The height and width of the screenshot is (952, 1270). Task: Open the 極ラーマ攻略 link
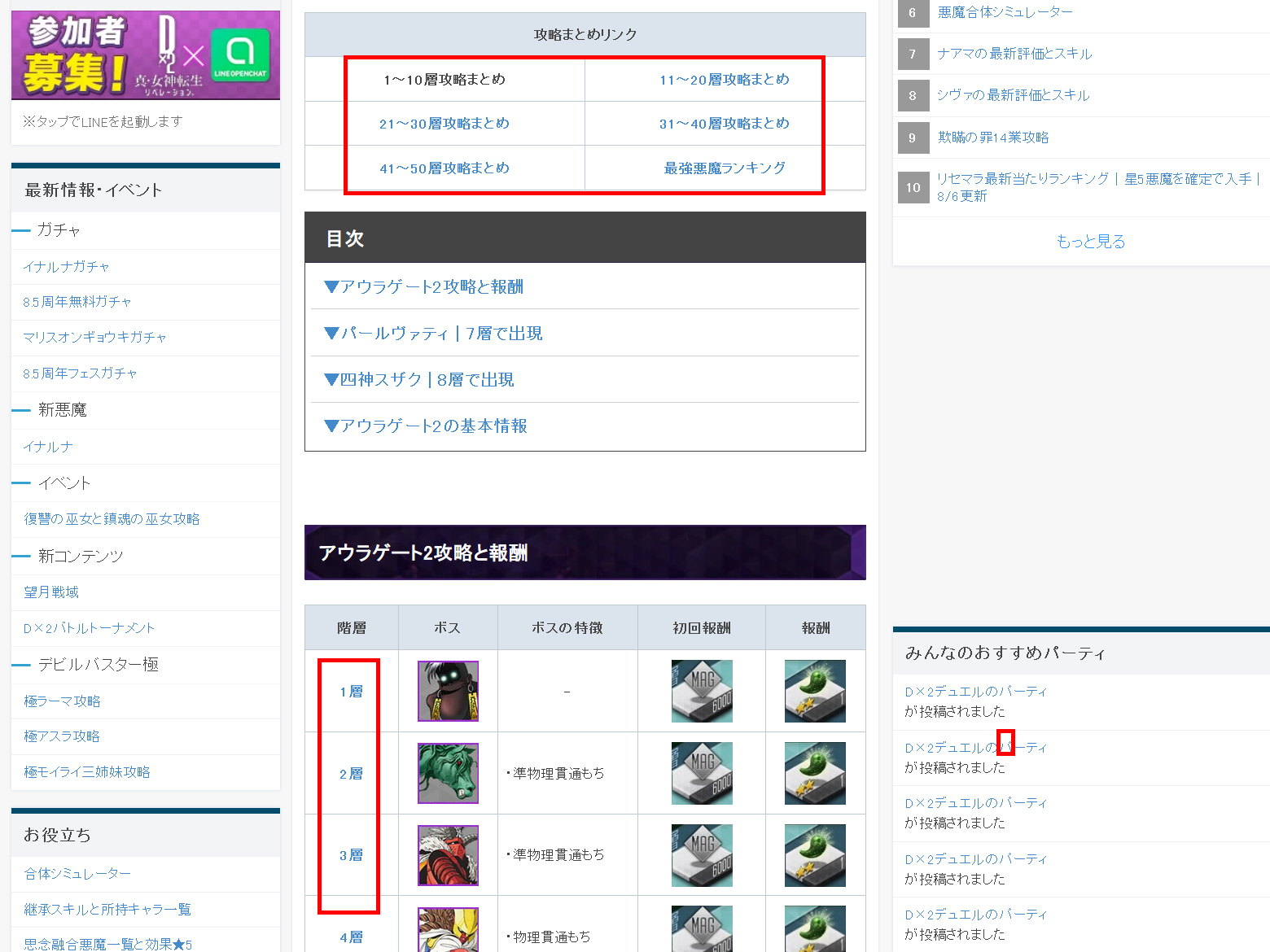pyautogui.click(x=63, y=701)
